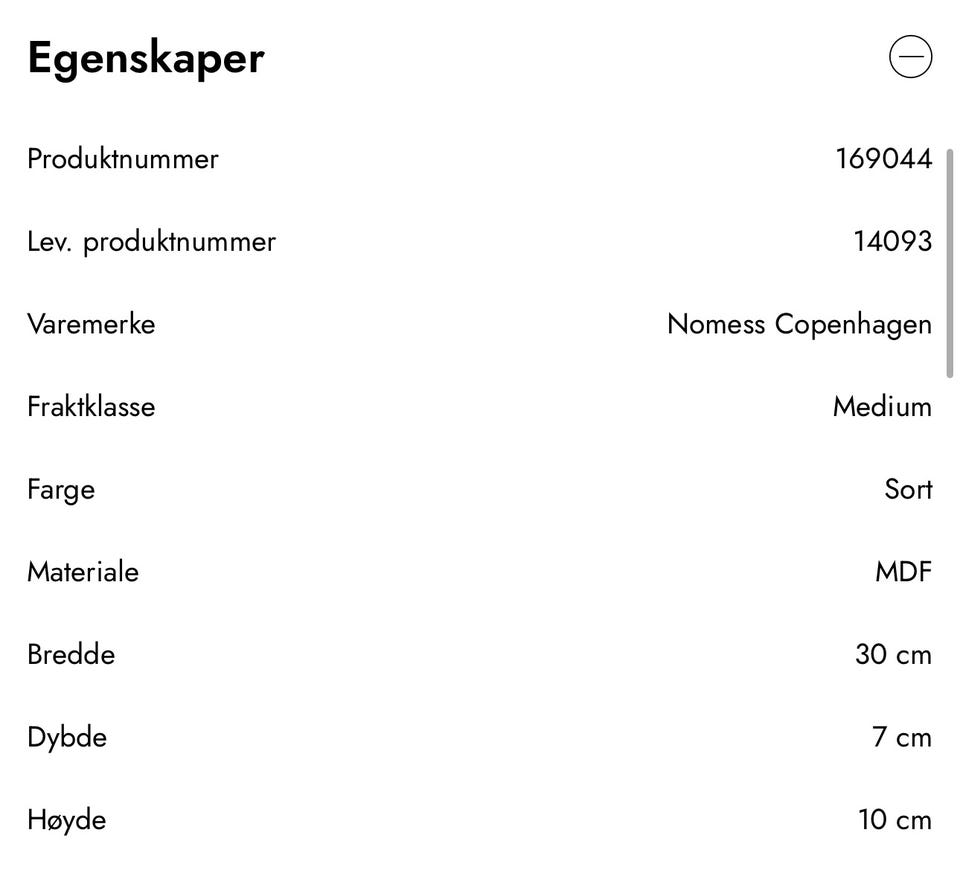Click the Bredde label
Viewport: 960px width, 882px height.
point(71,655)
